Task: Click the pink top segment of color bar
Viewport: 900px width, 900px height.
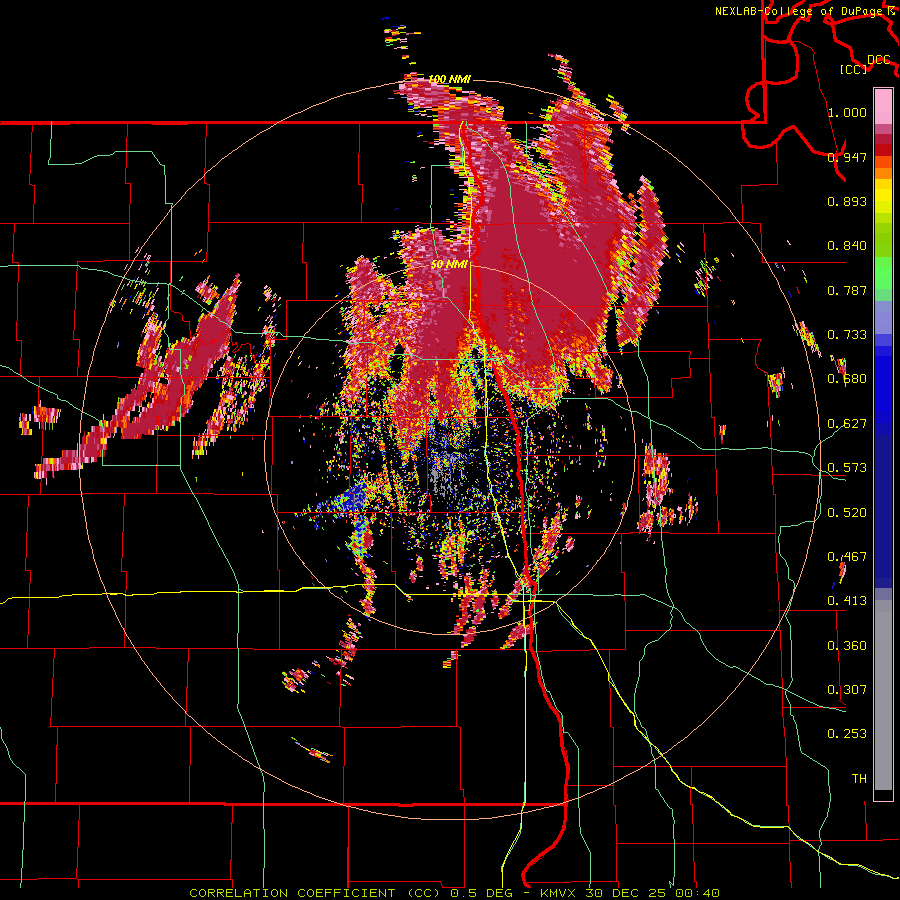Action: [883, 107]
